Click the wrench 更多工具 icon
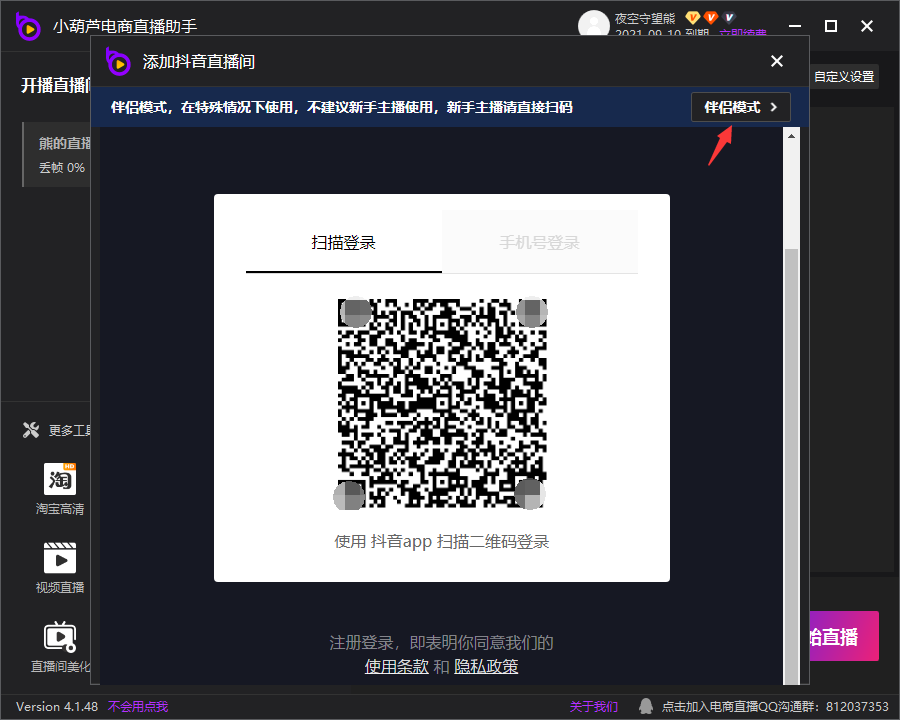Screen dimensions: 900x720 [x=31, y=430]
